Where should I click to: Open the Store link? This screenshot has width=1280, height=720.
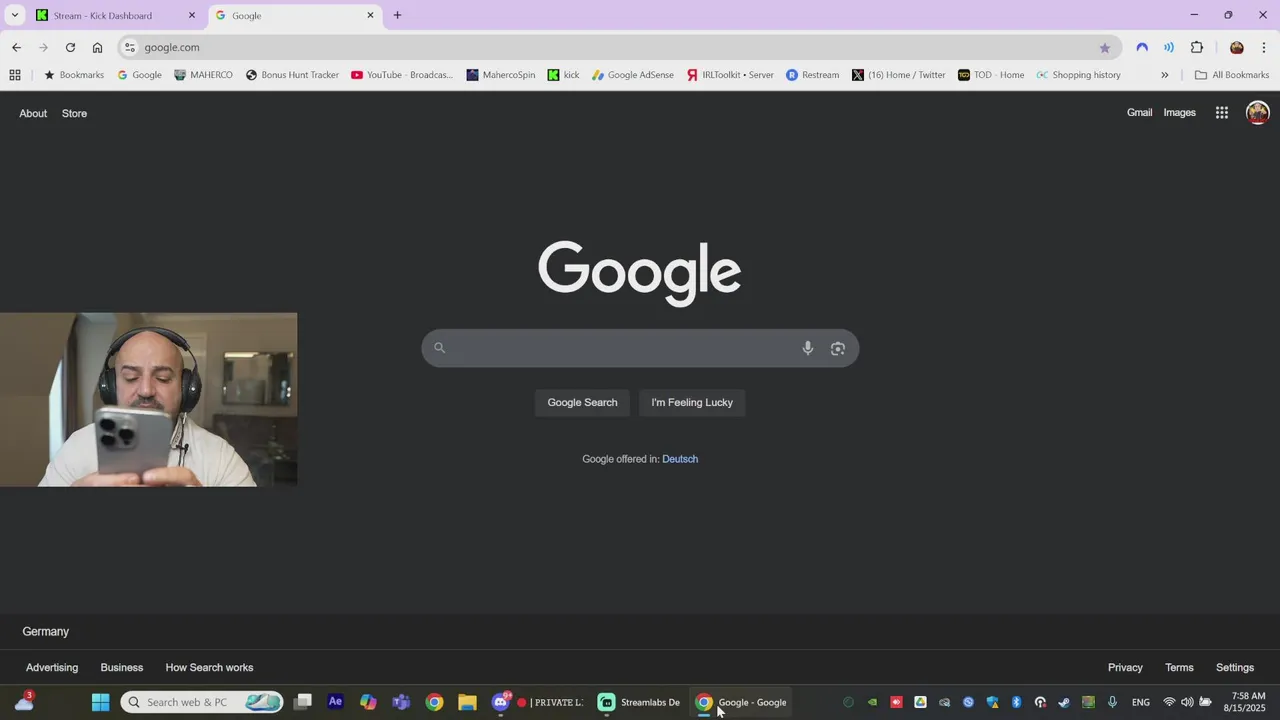click(74, 113)
